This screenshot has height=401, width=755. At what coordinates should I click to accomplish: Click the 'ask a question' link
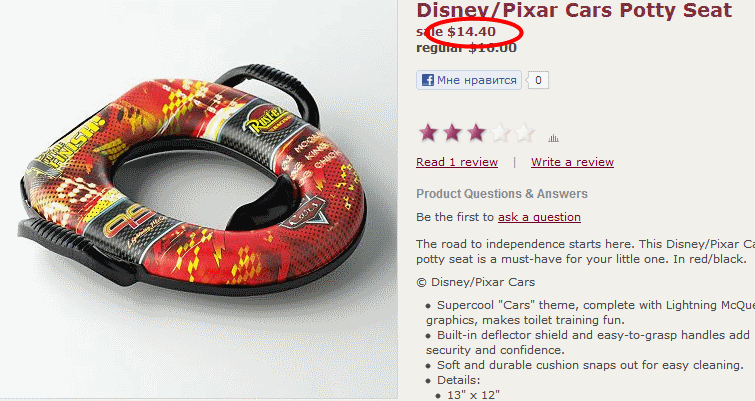coord(539,217)
